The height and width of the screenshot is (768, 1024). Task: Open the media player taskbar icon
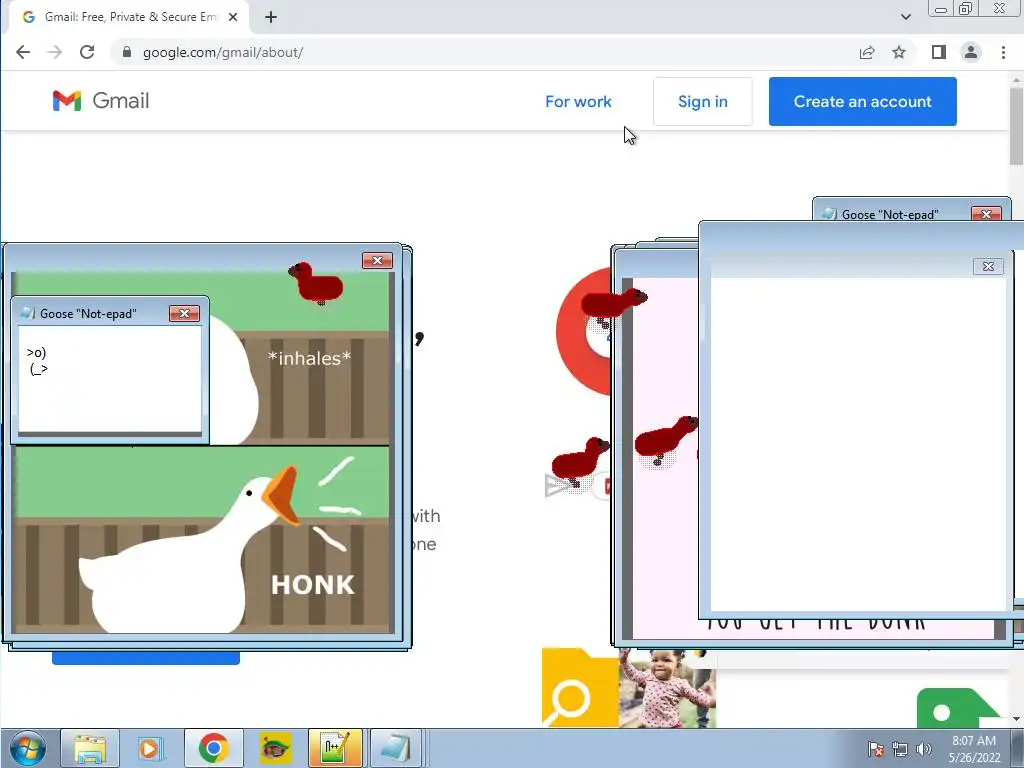(149, 748)
